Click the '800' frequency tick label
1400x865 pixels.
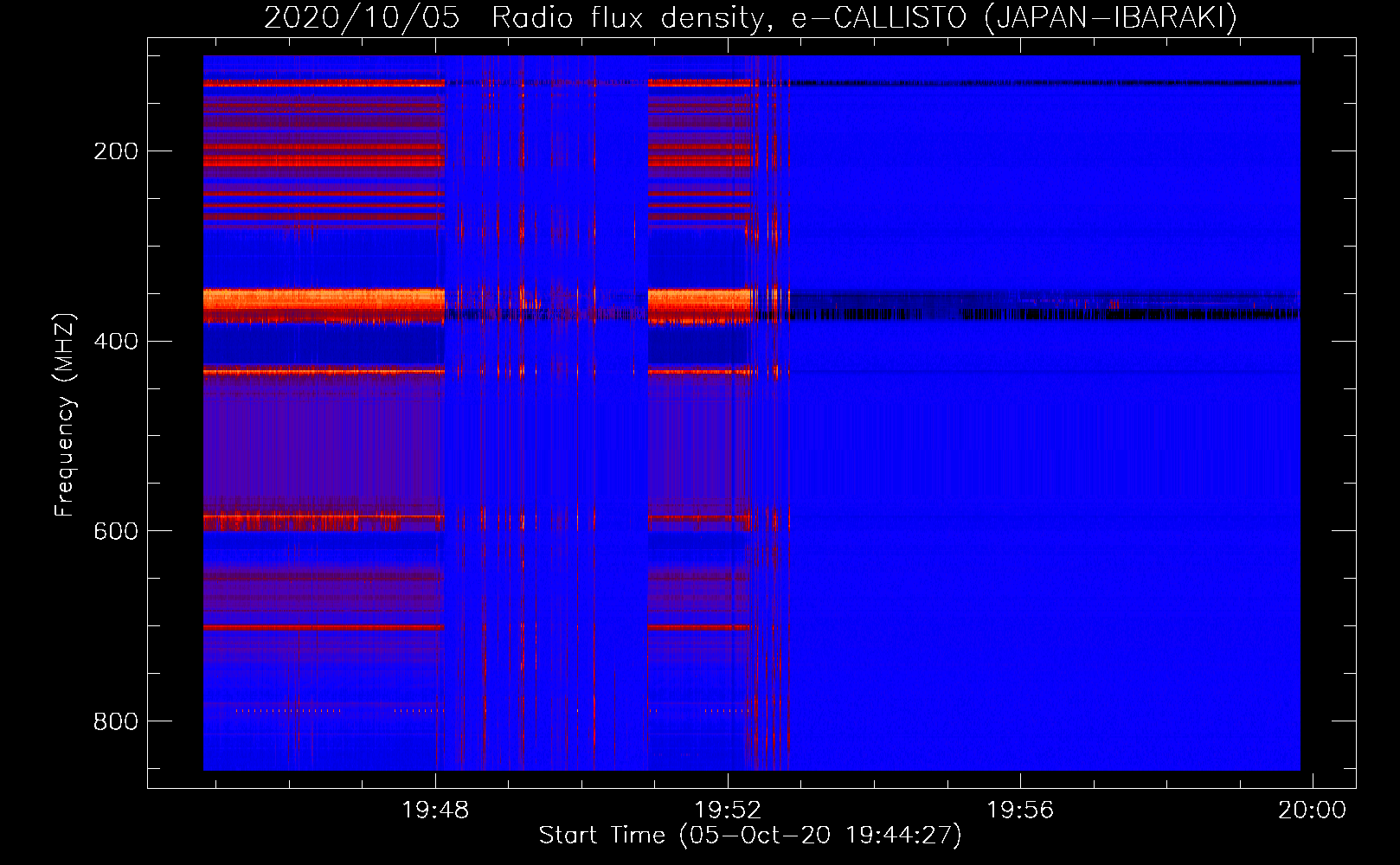pos(116,721)
